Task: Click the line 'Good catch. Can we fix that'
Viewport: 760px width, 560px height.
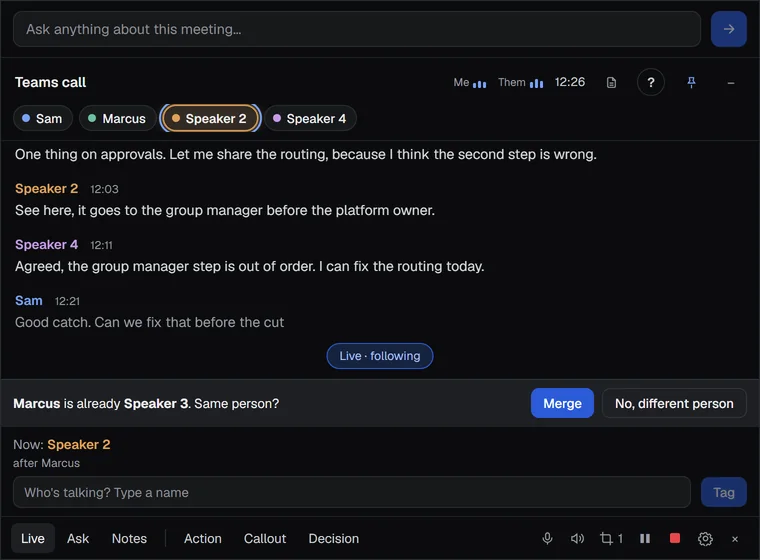Action: point(149,322)
